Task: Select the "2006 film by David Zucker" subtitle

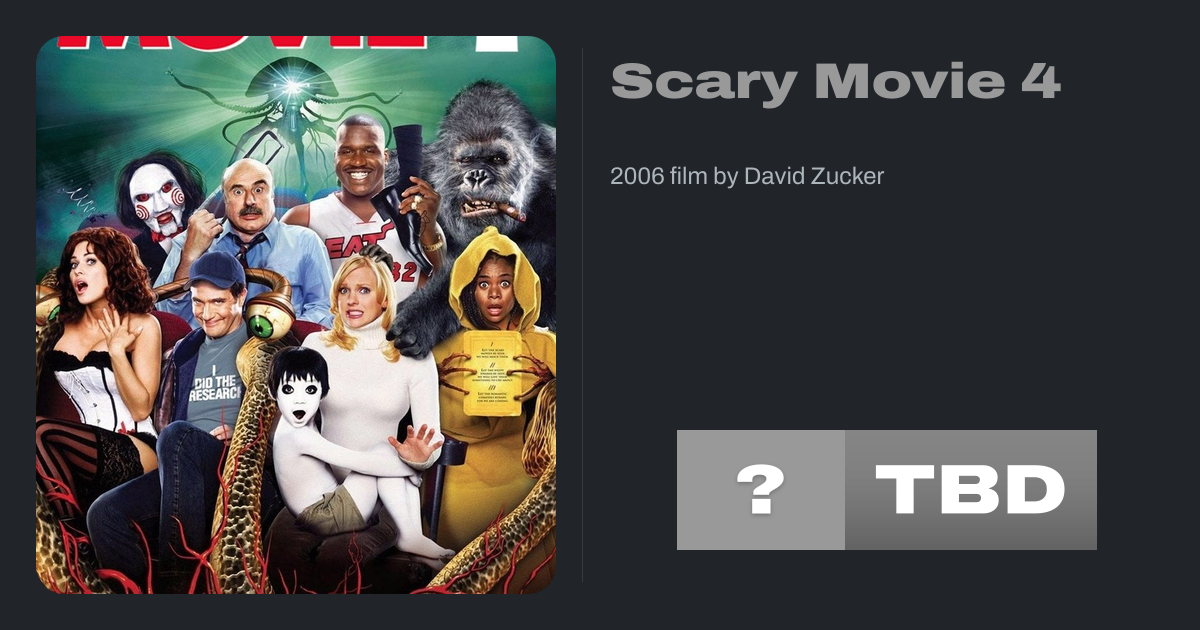Action: click(747, 177)
